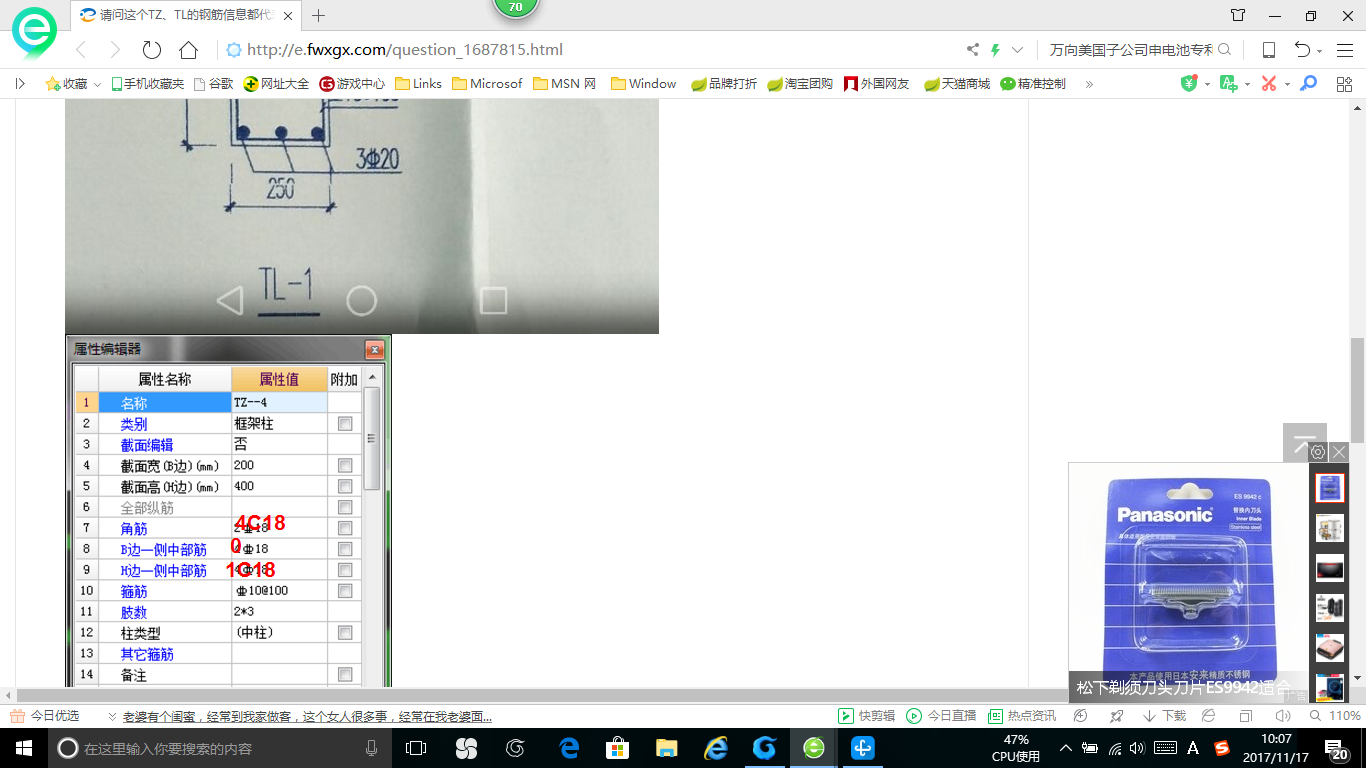The image size is (1366, 768).
Task: Open 热点资讯 in the status bar
Action: (1022, 716)
